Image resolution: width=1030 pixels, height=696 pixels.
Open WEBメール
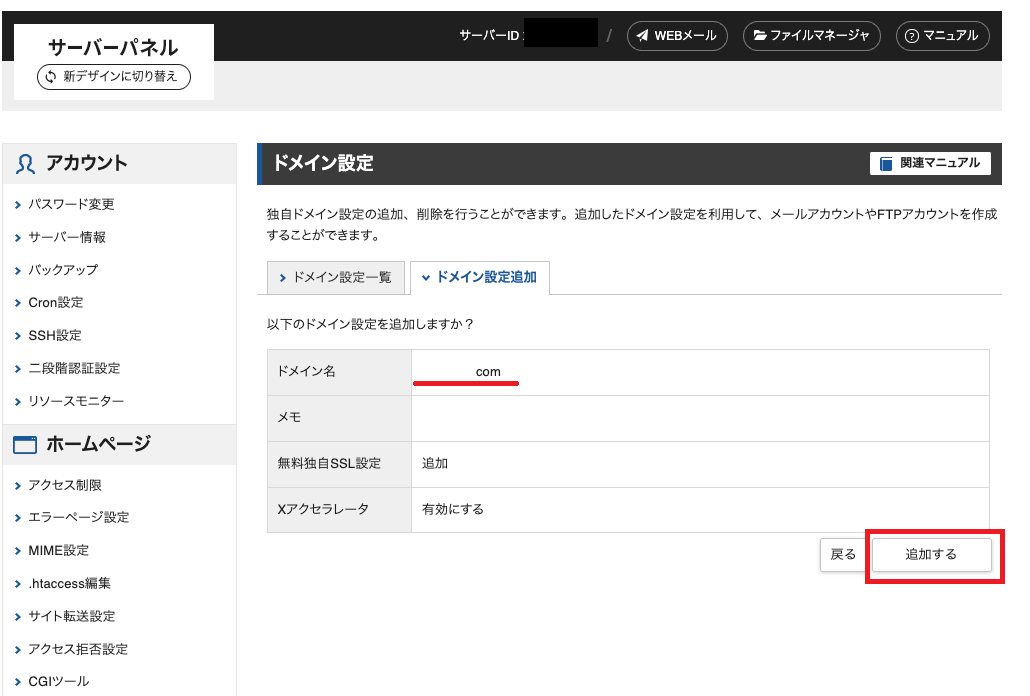(677, 35)
